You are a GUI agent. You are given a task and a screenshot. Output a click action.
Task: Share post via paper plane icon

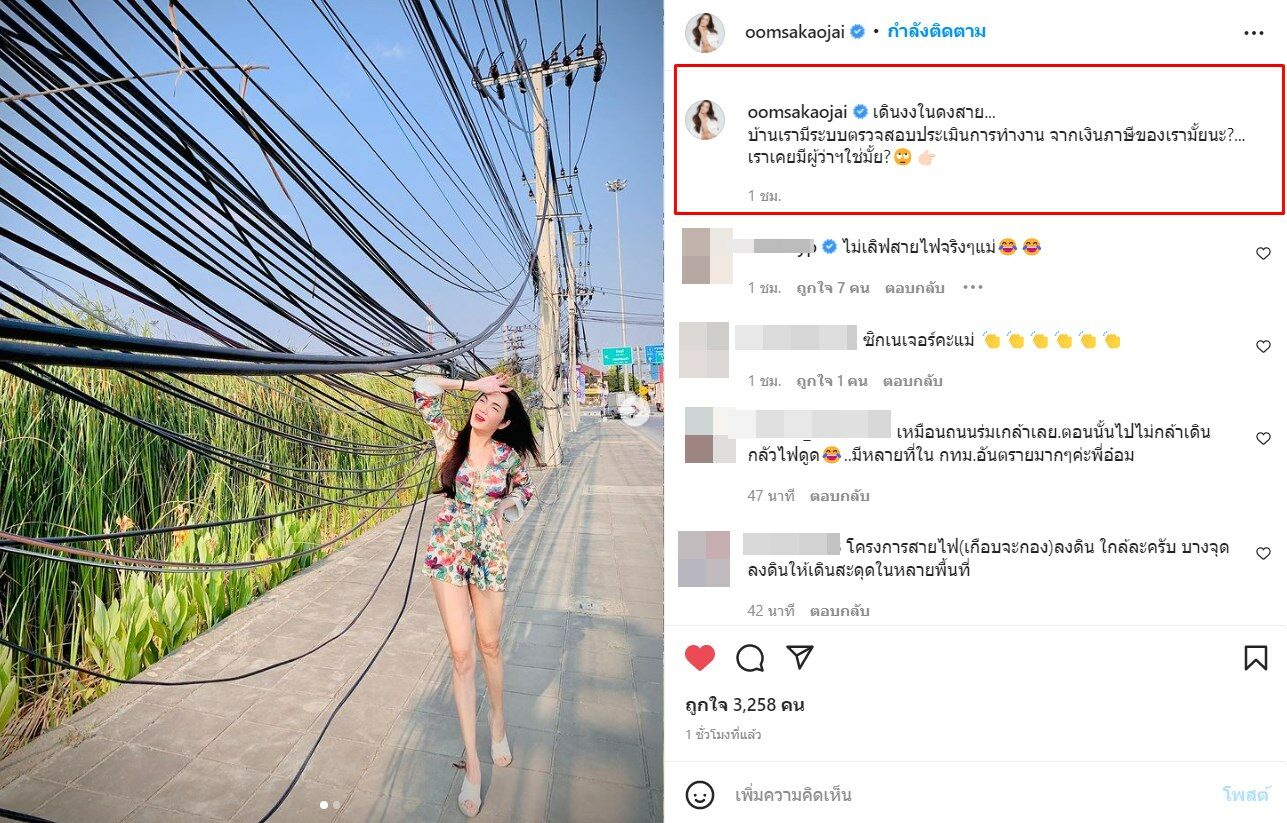point(799,657)
